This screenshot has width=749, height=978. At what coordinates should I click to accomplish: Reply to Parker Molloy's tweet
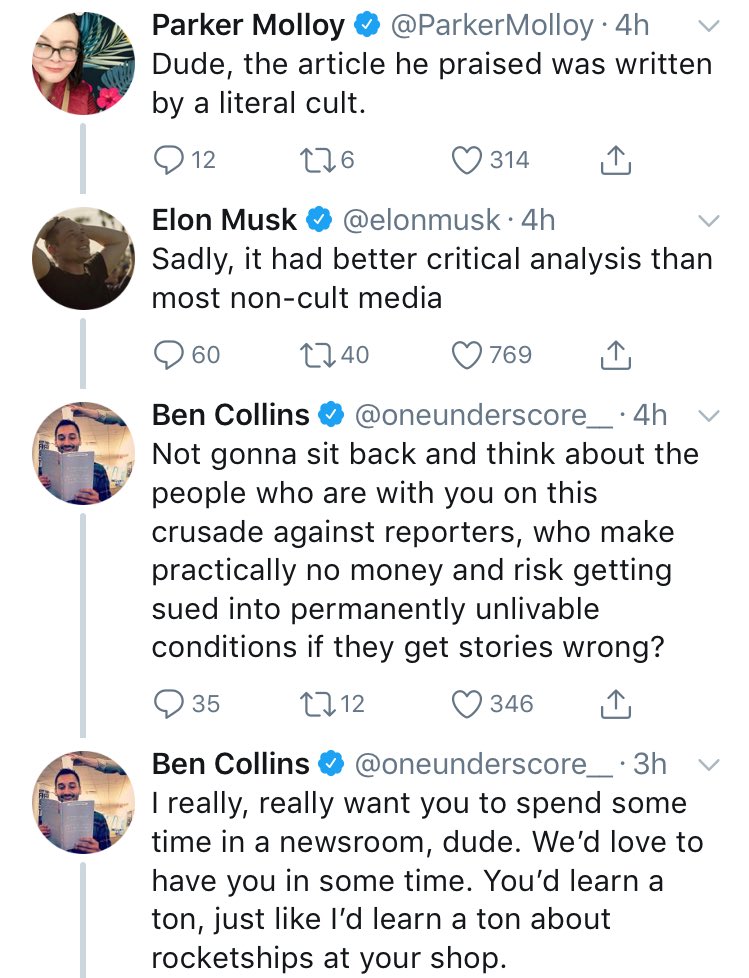click(x=168, y=160)
